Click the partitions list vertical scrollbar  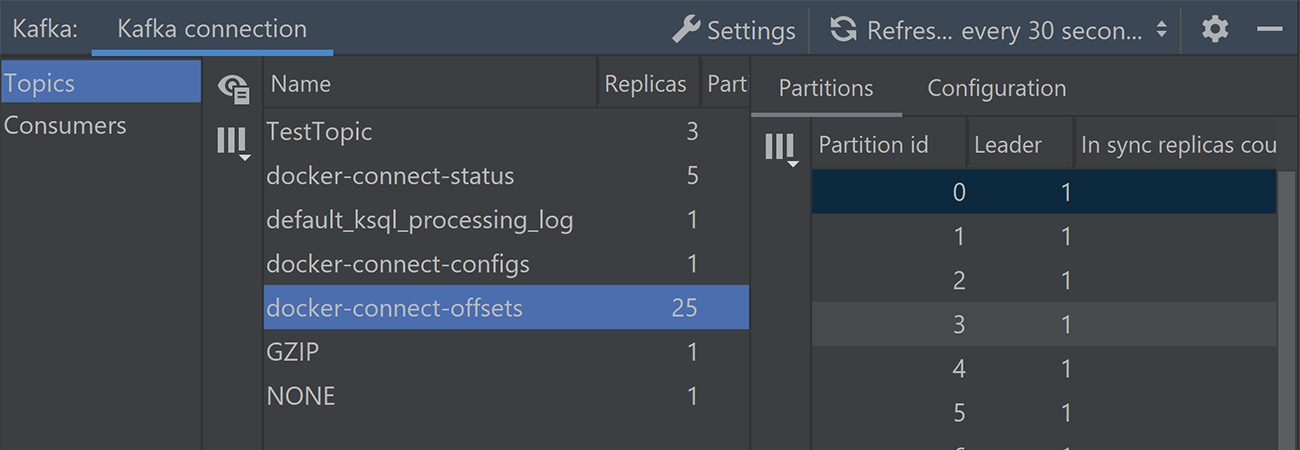(x=1287, y=310)
